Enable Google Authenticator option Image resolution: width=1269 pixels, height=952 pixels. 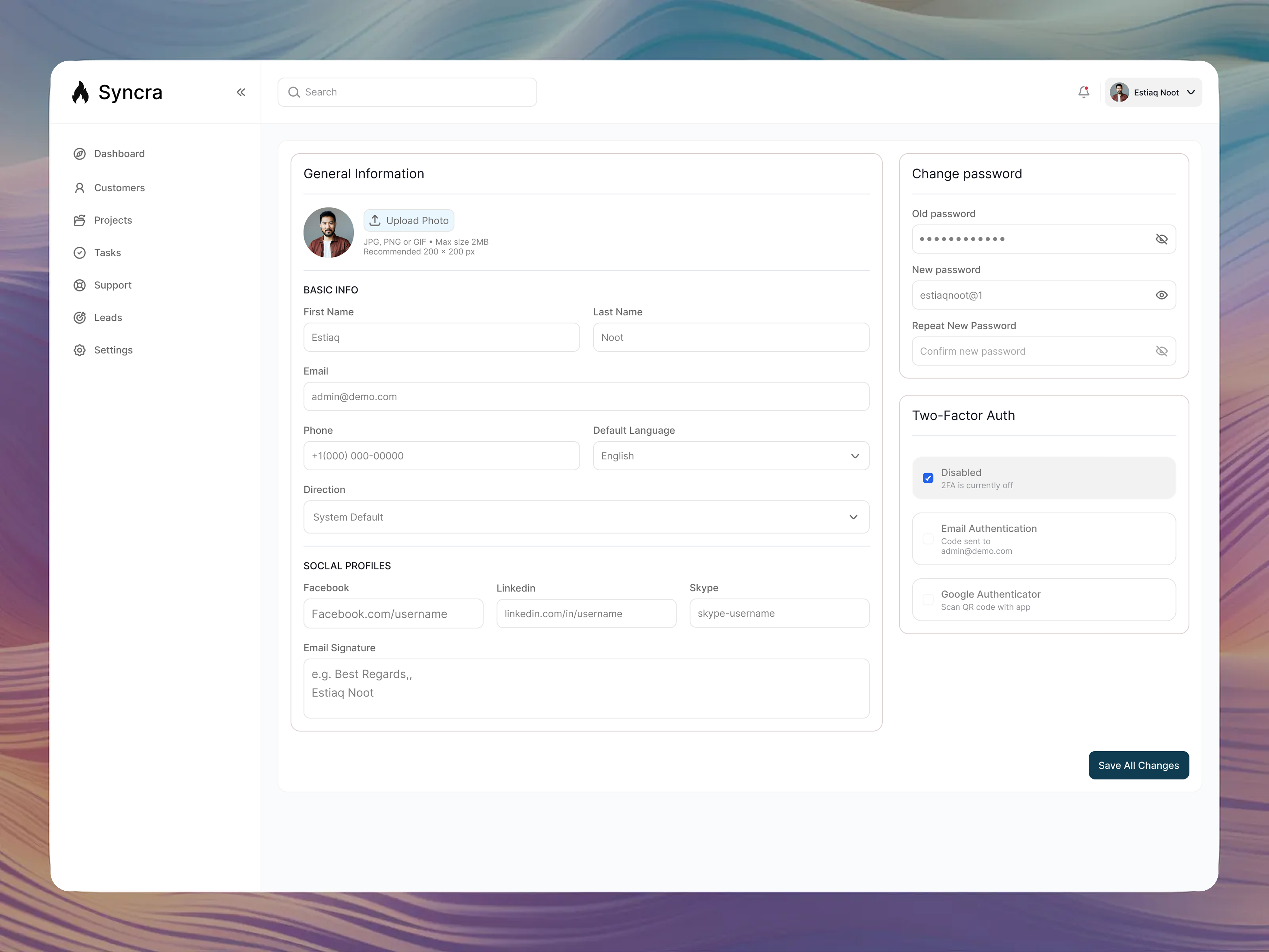[928, 600]
